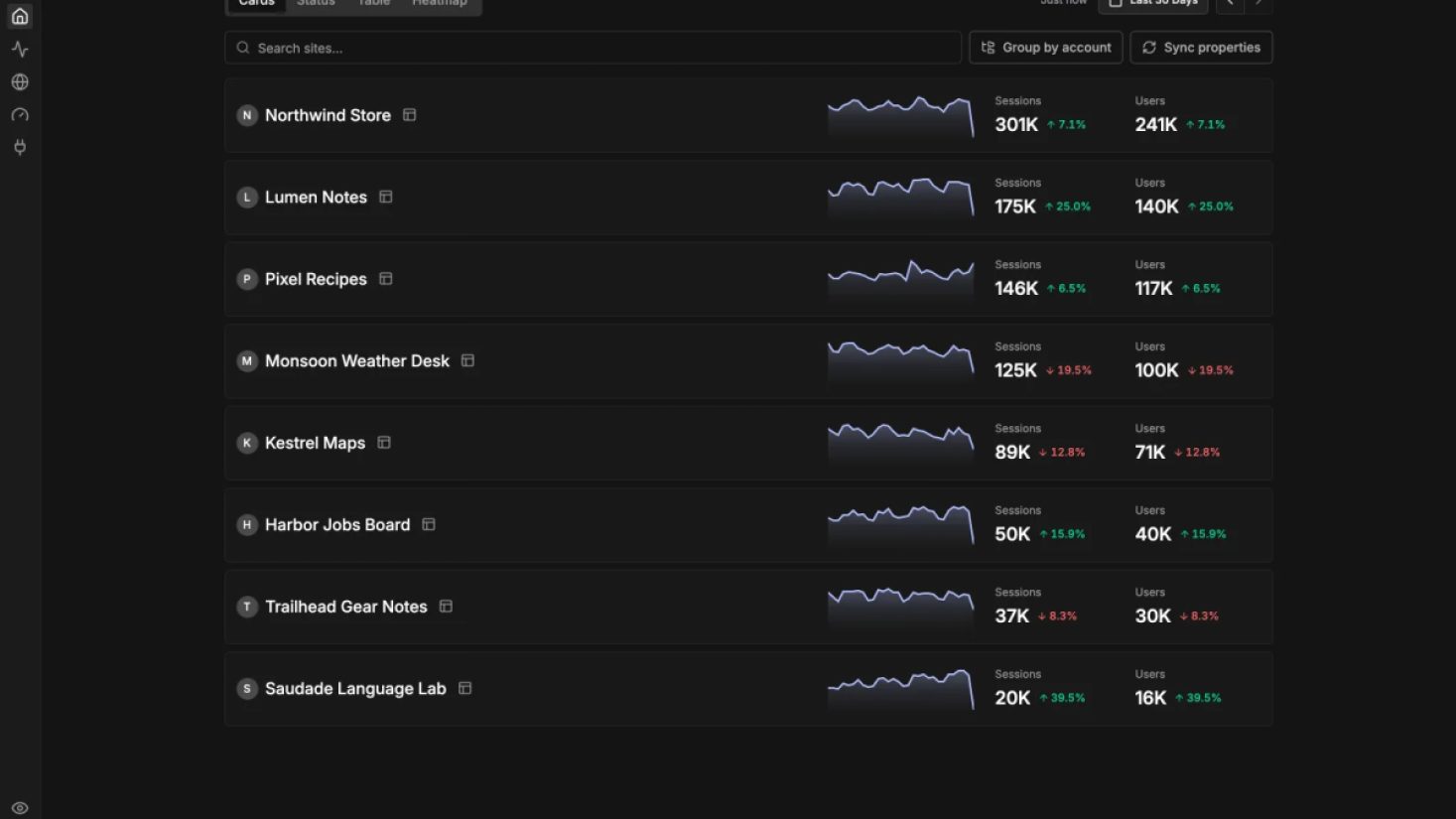The height and width of the screenshot is (819, 1456).
Task: Toggle the eye icon at sidebar bottom
Action: click(20, 808)
